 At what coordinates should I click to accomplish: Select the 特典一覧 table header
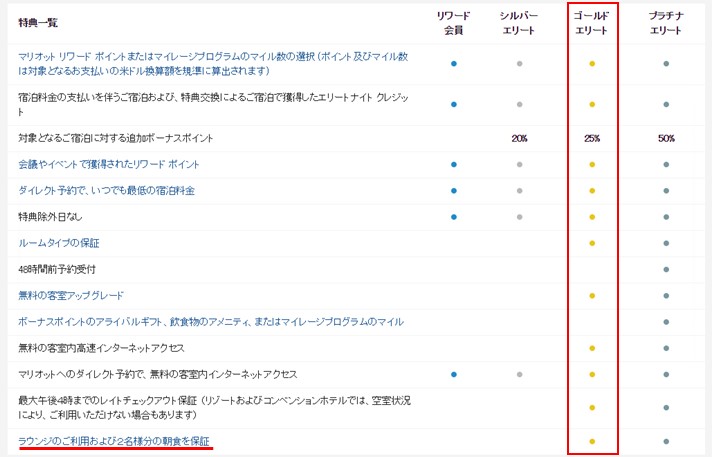(38, 23)
